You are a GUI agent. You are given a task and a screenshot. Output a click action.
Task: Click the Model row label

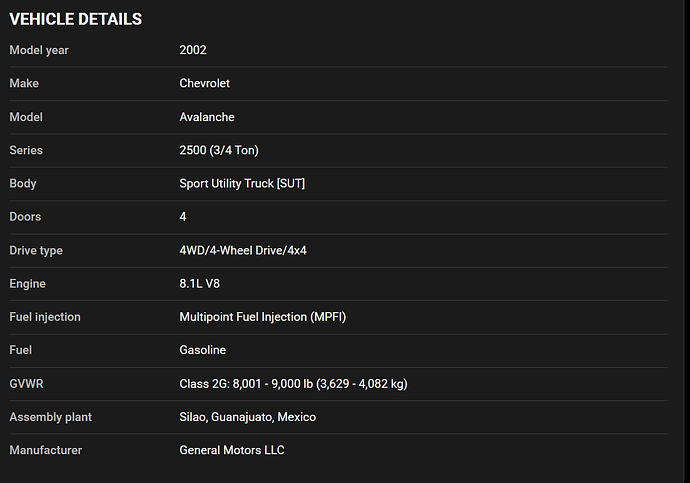tap(26, 117)
